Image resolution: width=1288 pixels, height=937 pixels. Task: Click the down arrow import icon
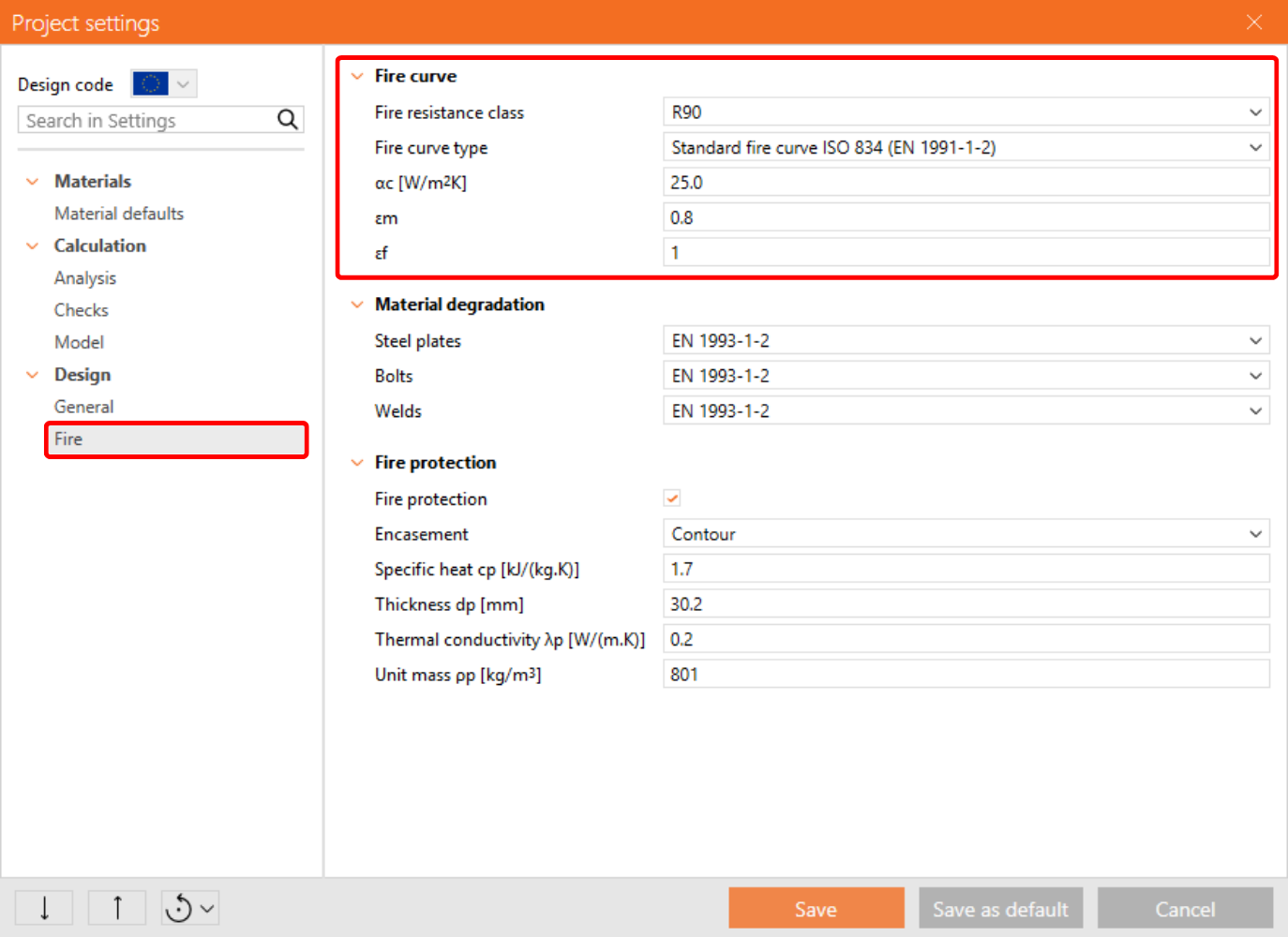pyautogui.click(x=44, y=908)
